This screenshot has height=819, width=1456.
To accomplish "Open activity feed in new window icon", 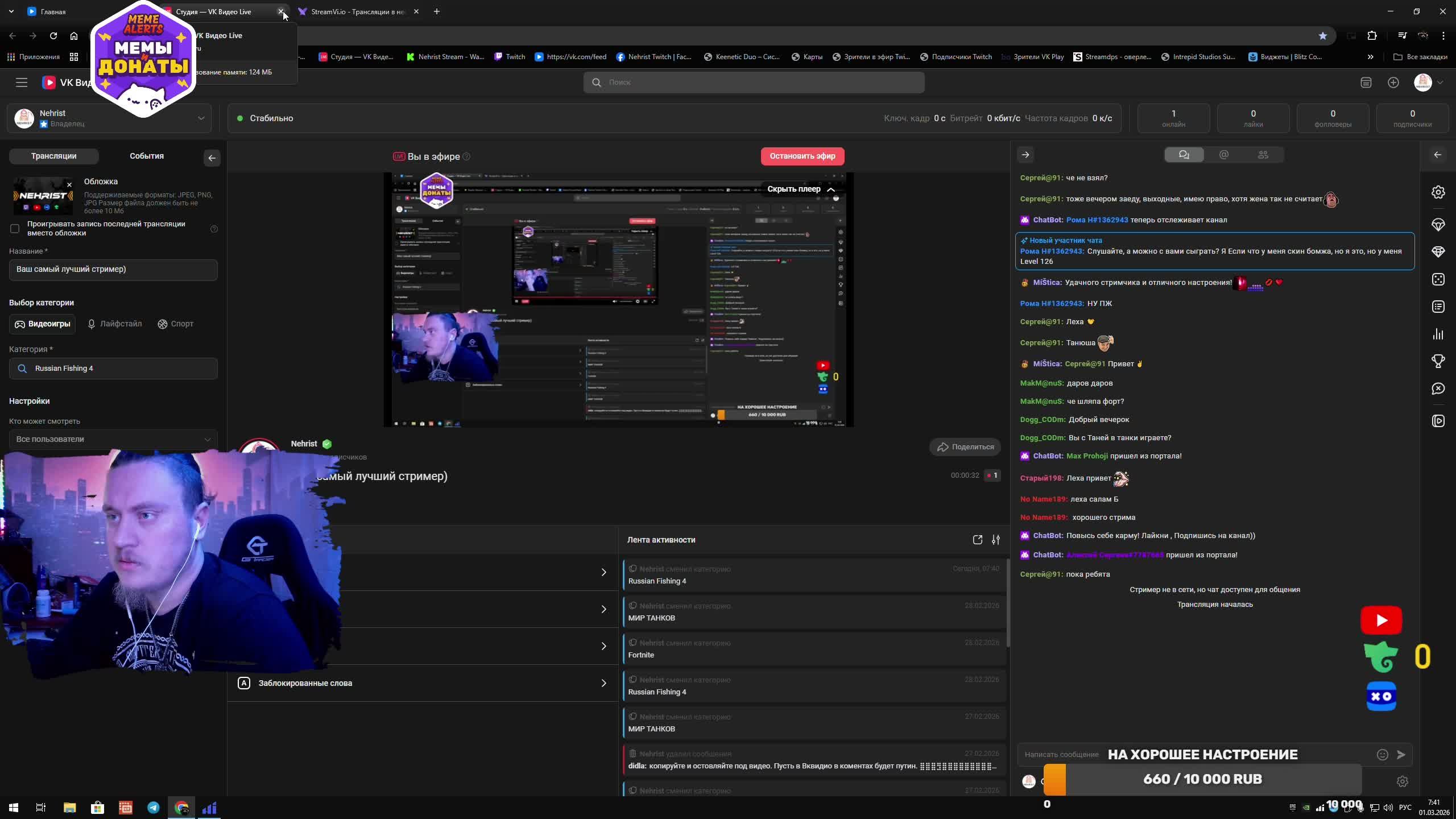I will point(977,540).
